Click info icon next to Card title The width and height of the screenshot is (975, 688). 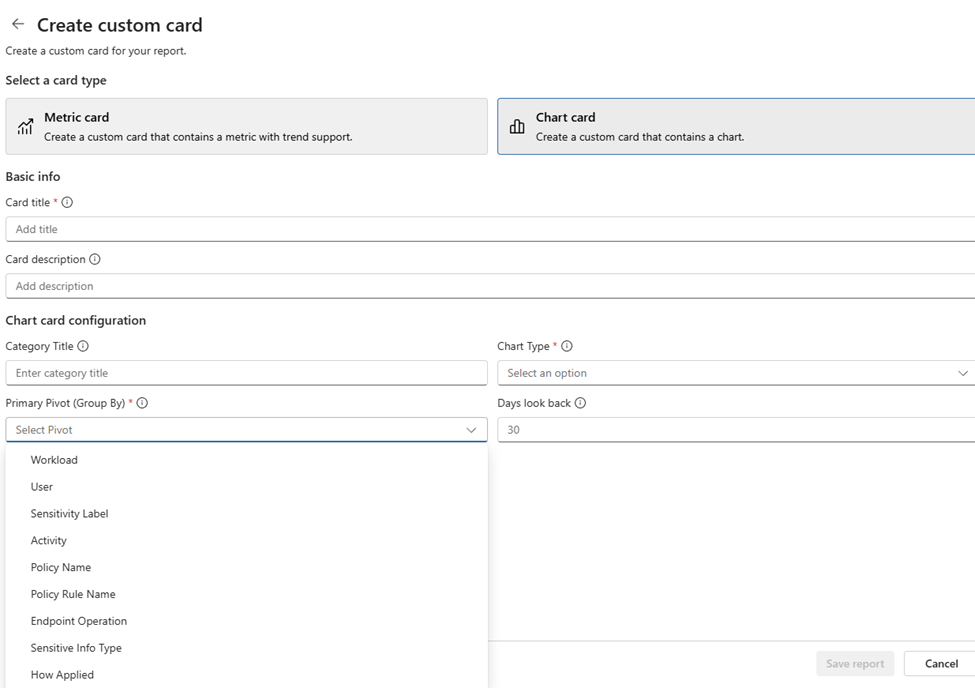[67, 202]
